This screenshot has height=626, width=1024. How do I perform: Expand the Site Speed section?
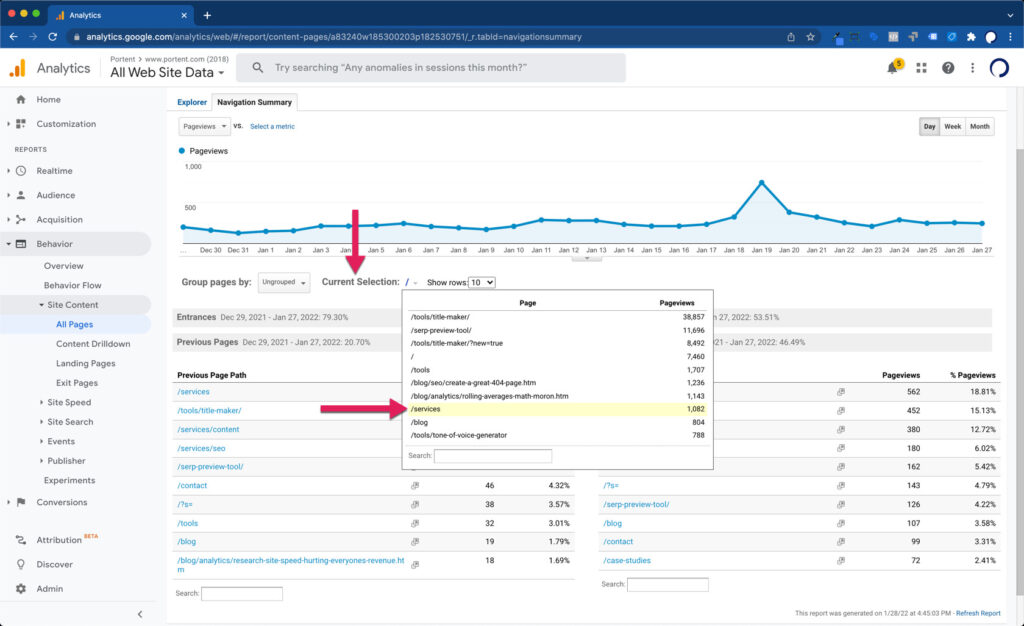41,402
